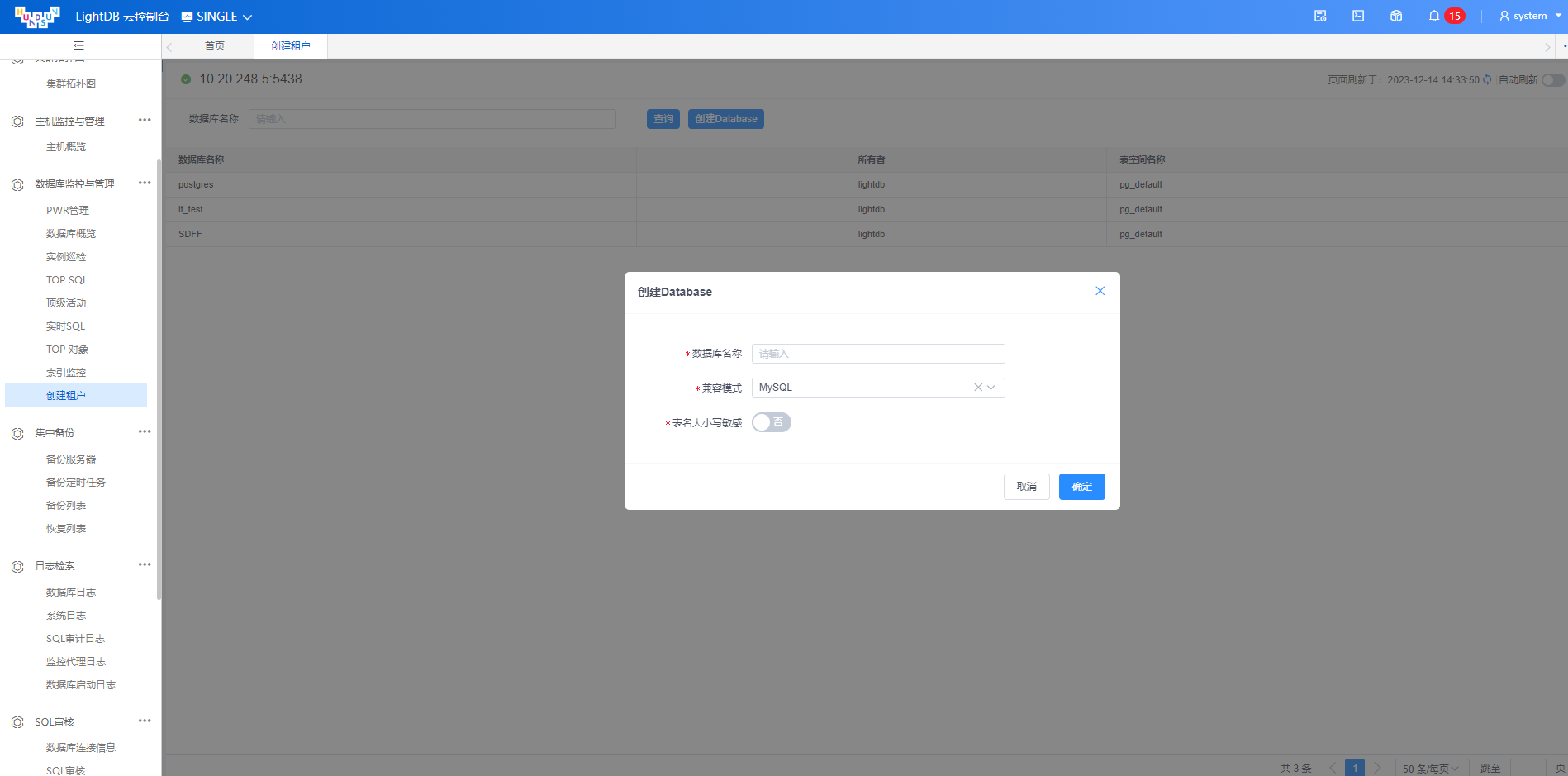Click the sidebar vertical scrollbar
This screenshot has width=1568, height=776.
pos(159,380)
